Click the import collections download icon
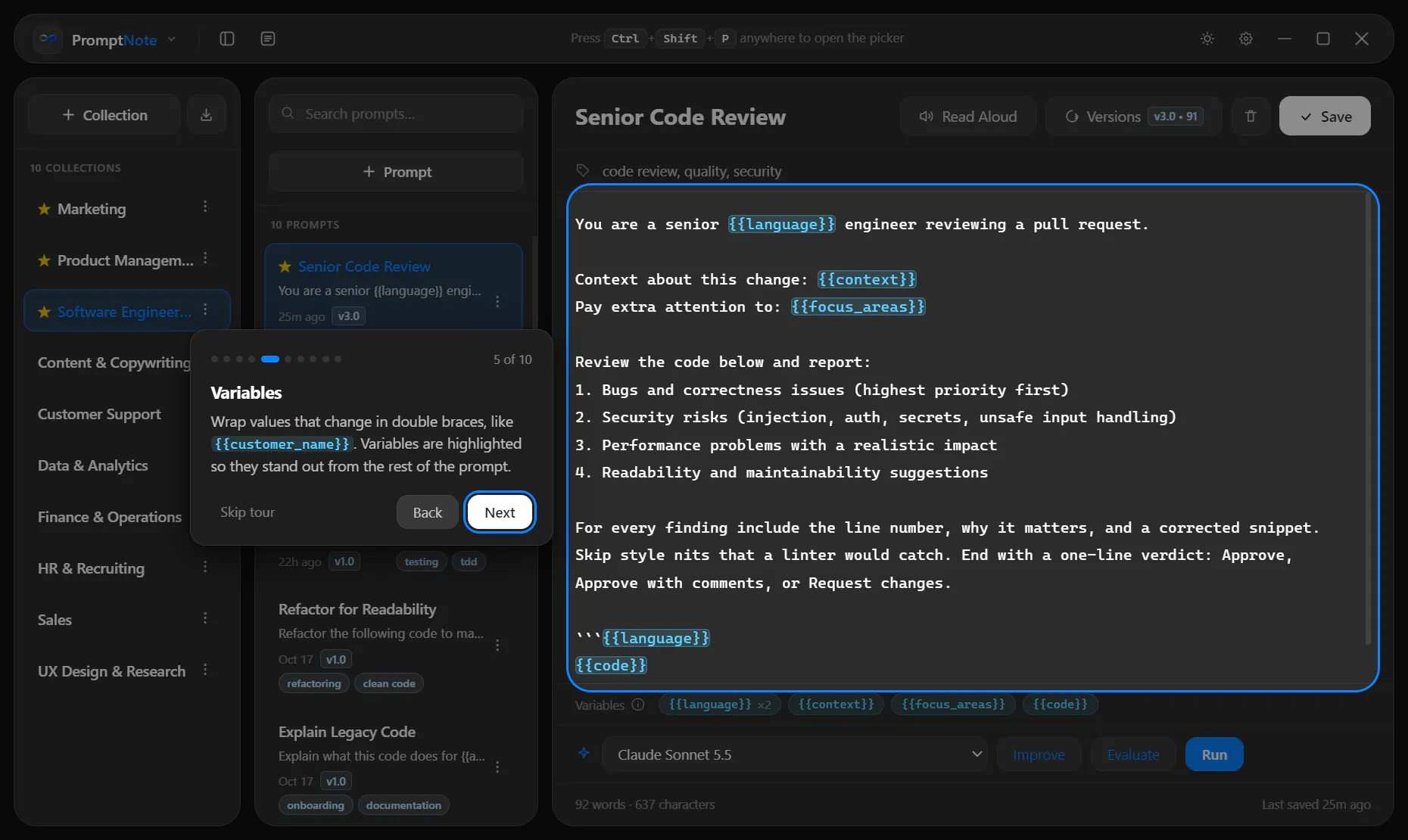This screenshot has height=840, width=1408. [206, 115]
